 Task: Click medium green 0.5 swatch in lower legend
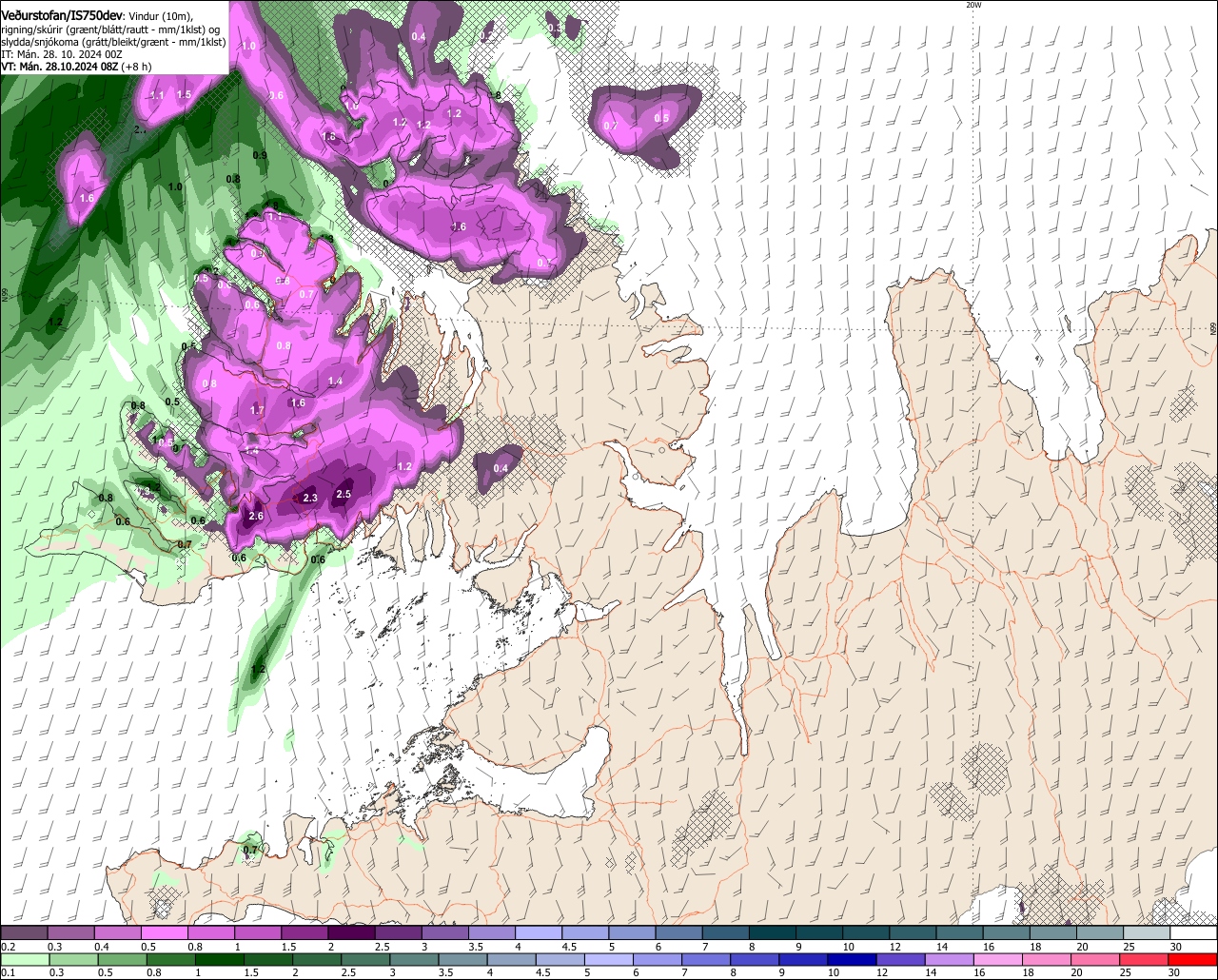coord(122,959)
